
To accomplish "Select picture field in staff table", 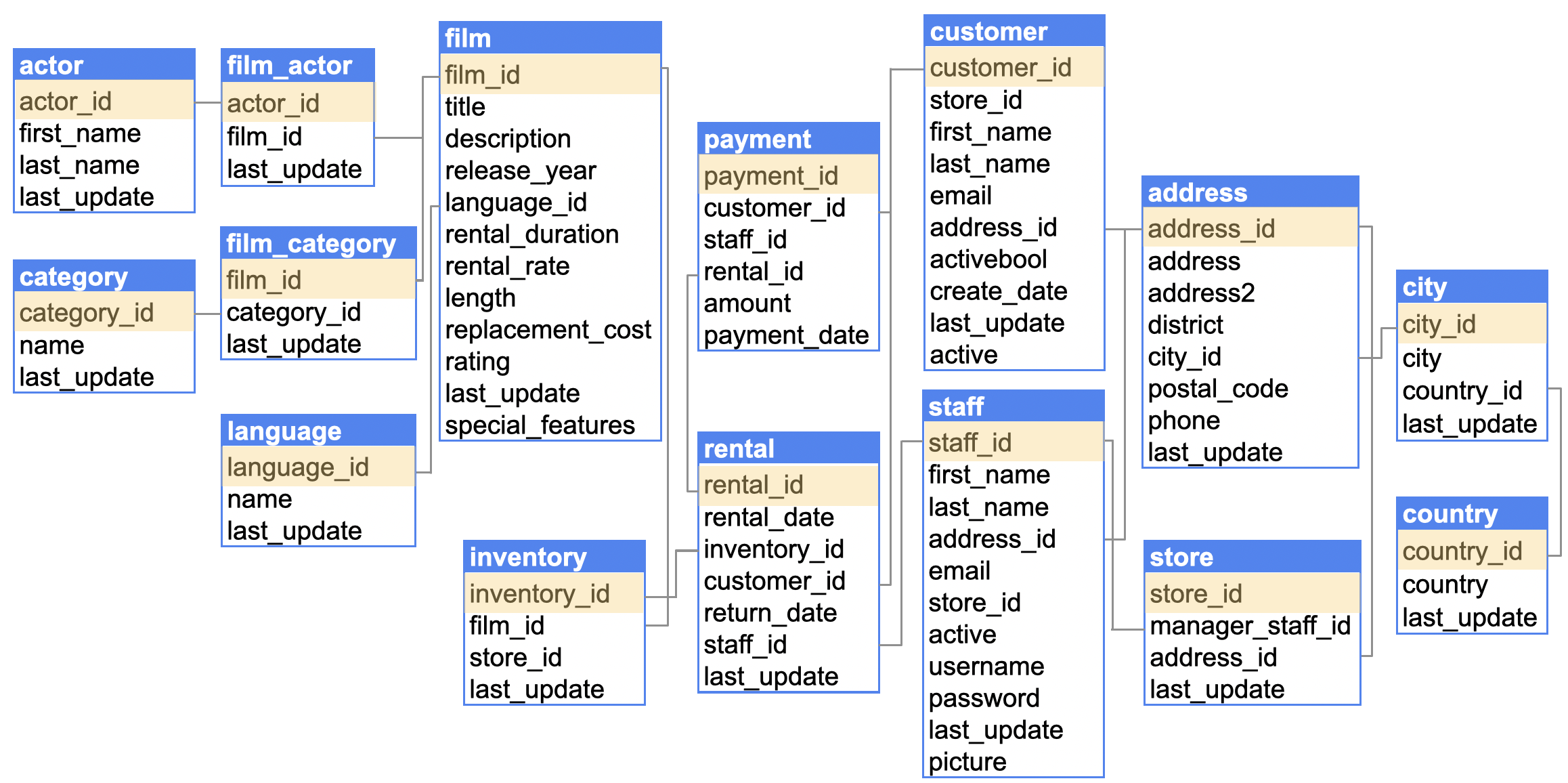I will [967, 762].
